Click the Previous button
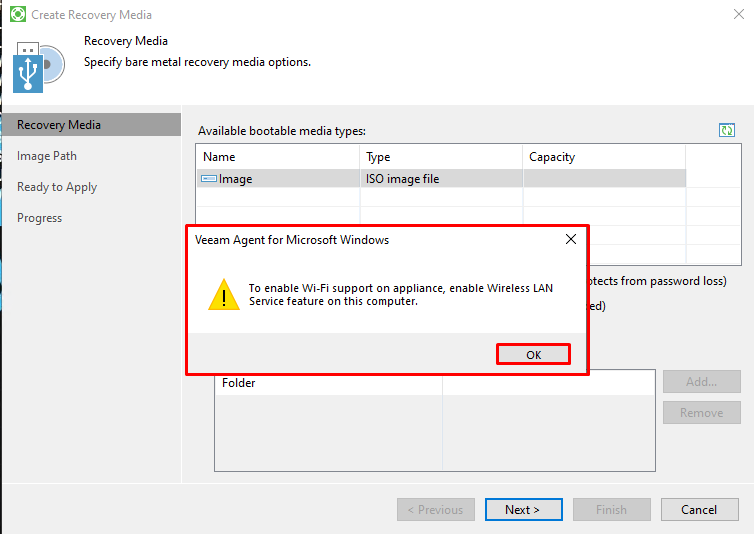This screenshot has height=534, width=754. tap(436, 509)
